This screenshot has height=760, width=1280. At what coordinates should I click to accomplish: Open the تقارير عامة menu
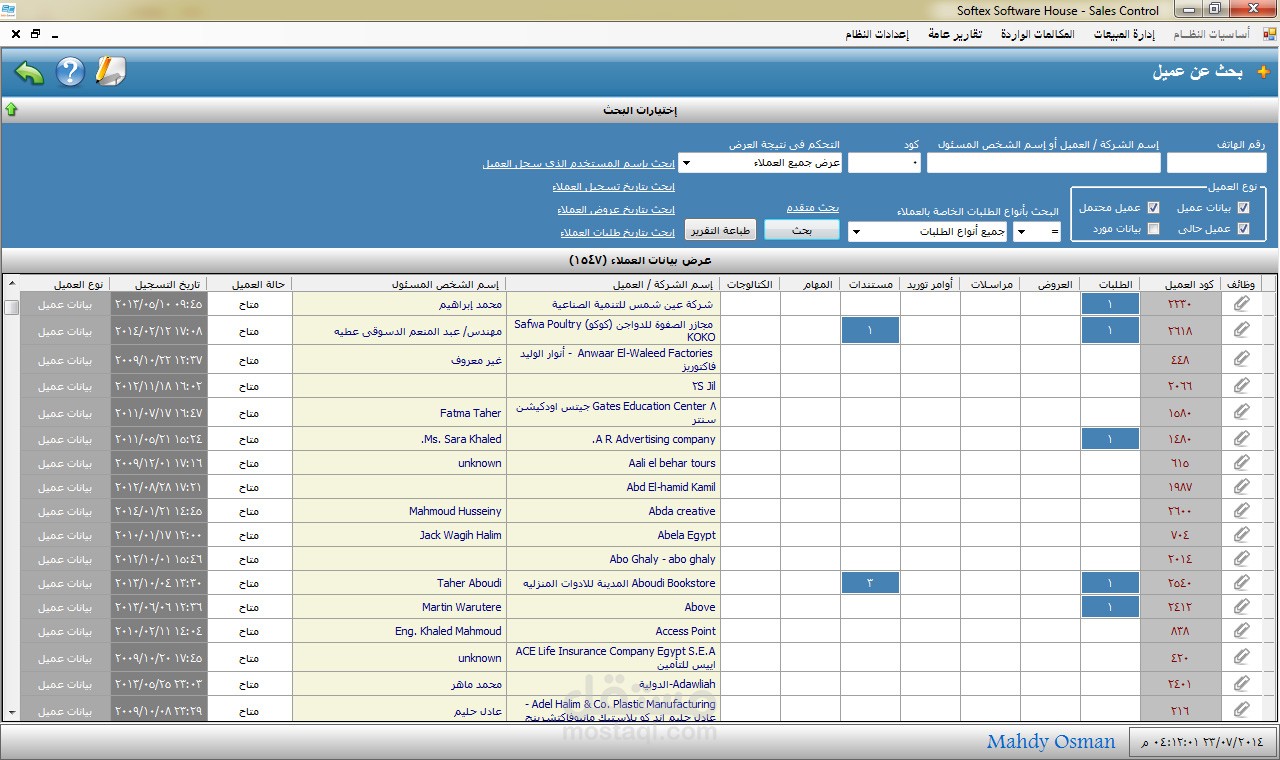click(954, 34)
